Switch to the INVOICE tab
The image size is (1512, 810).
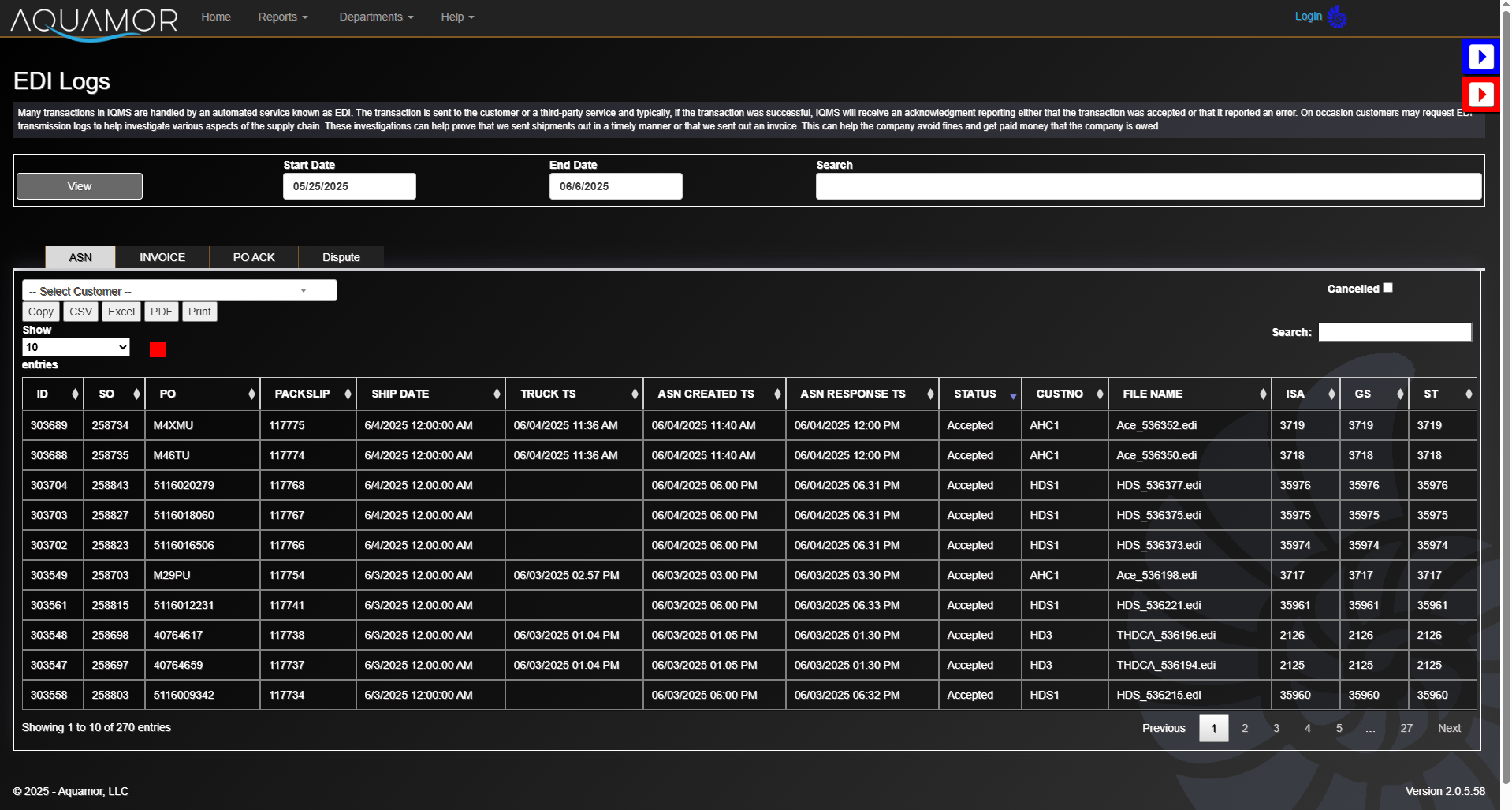[162, 257]
